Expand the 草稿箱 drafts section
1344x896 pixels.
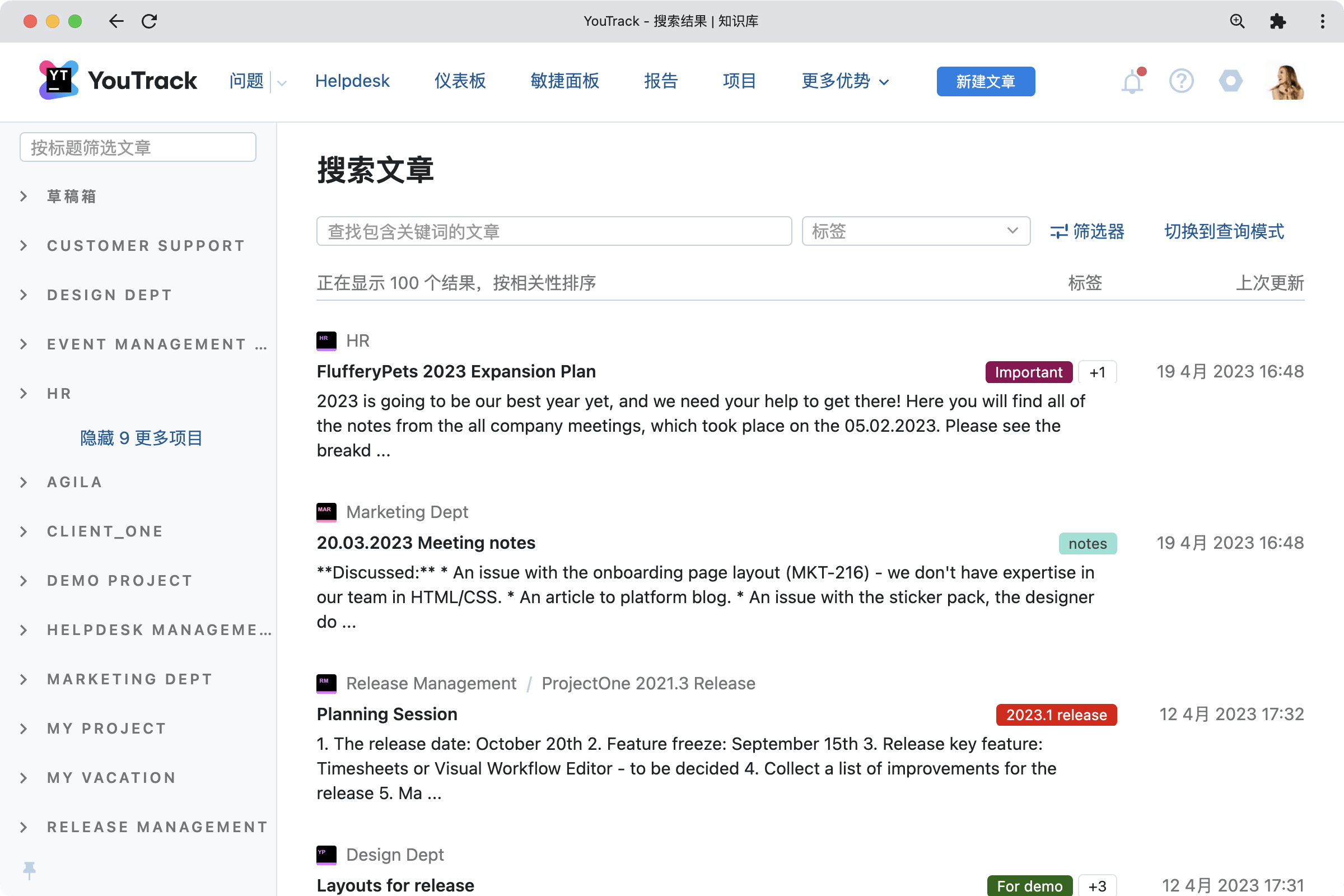click(x=24, y=197)
